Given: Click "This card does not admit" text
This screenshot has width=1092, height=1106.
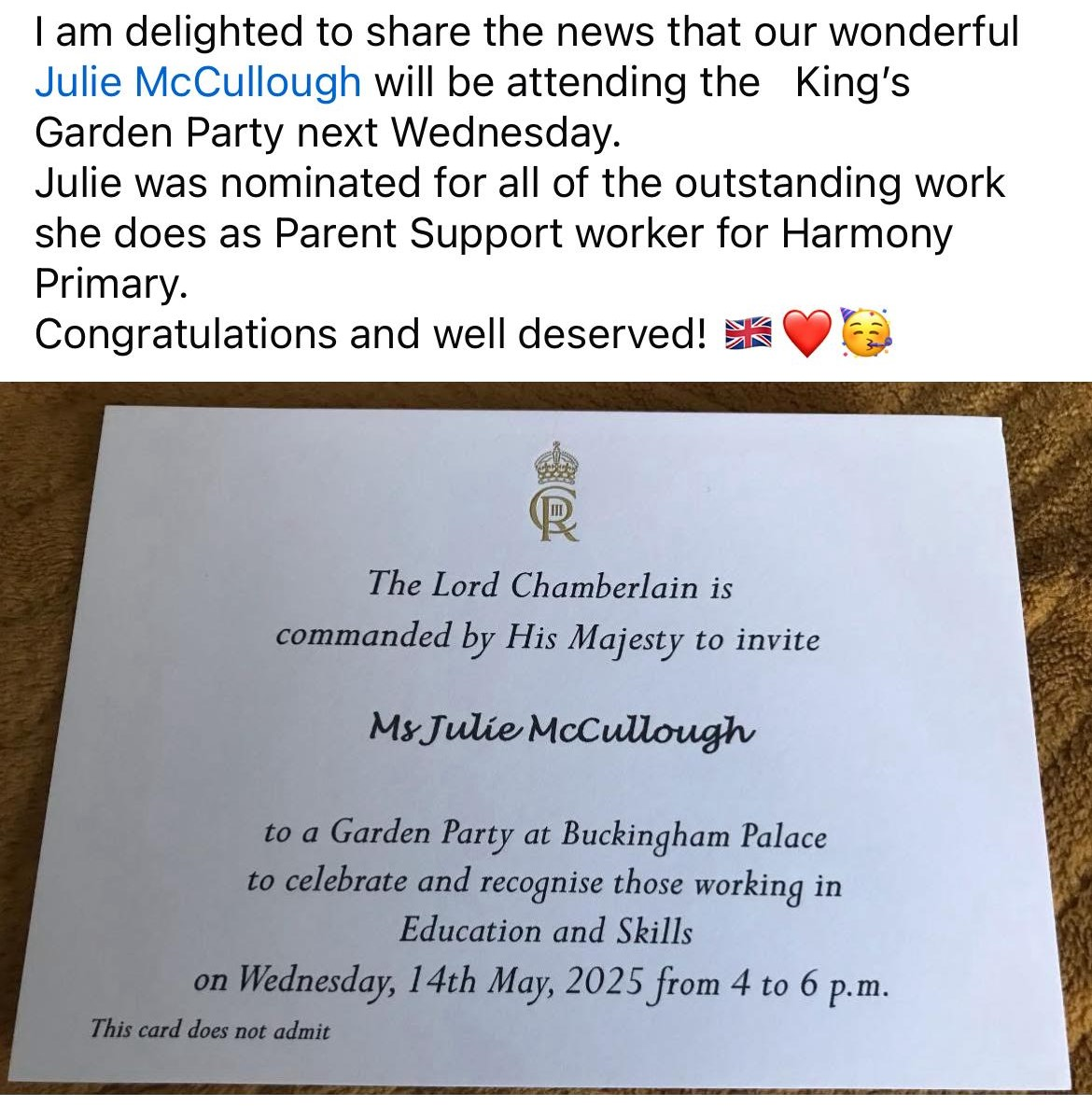Looking at the screenshot, I should click(x=209, y=1029).
